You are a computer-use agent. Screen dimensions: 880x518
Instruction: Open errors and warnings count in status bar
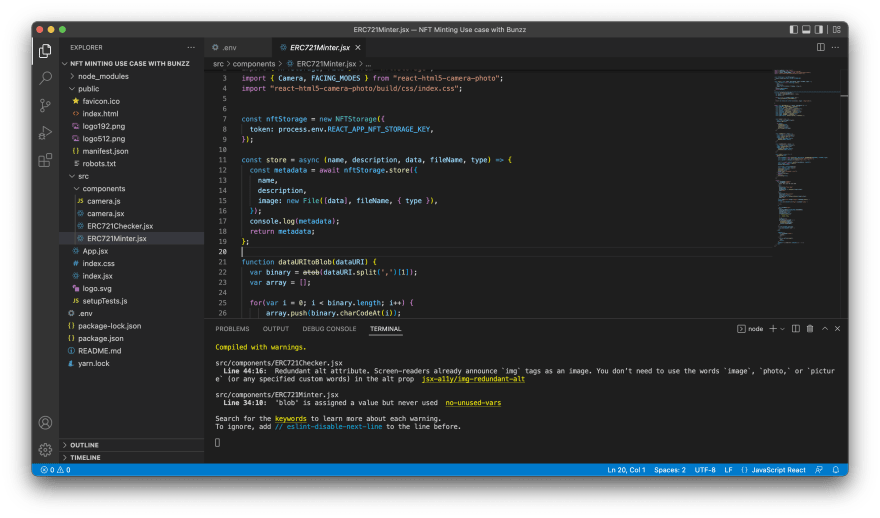tap(56, 470)
